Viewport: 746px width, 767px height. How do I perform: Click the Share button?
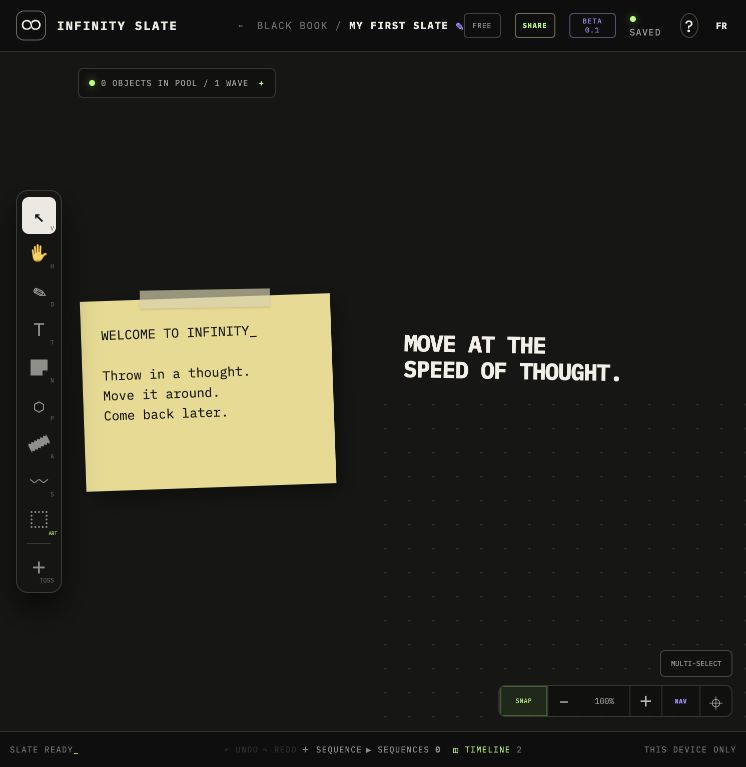click(535, 25)
